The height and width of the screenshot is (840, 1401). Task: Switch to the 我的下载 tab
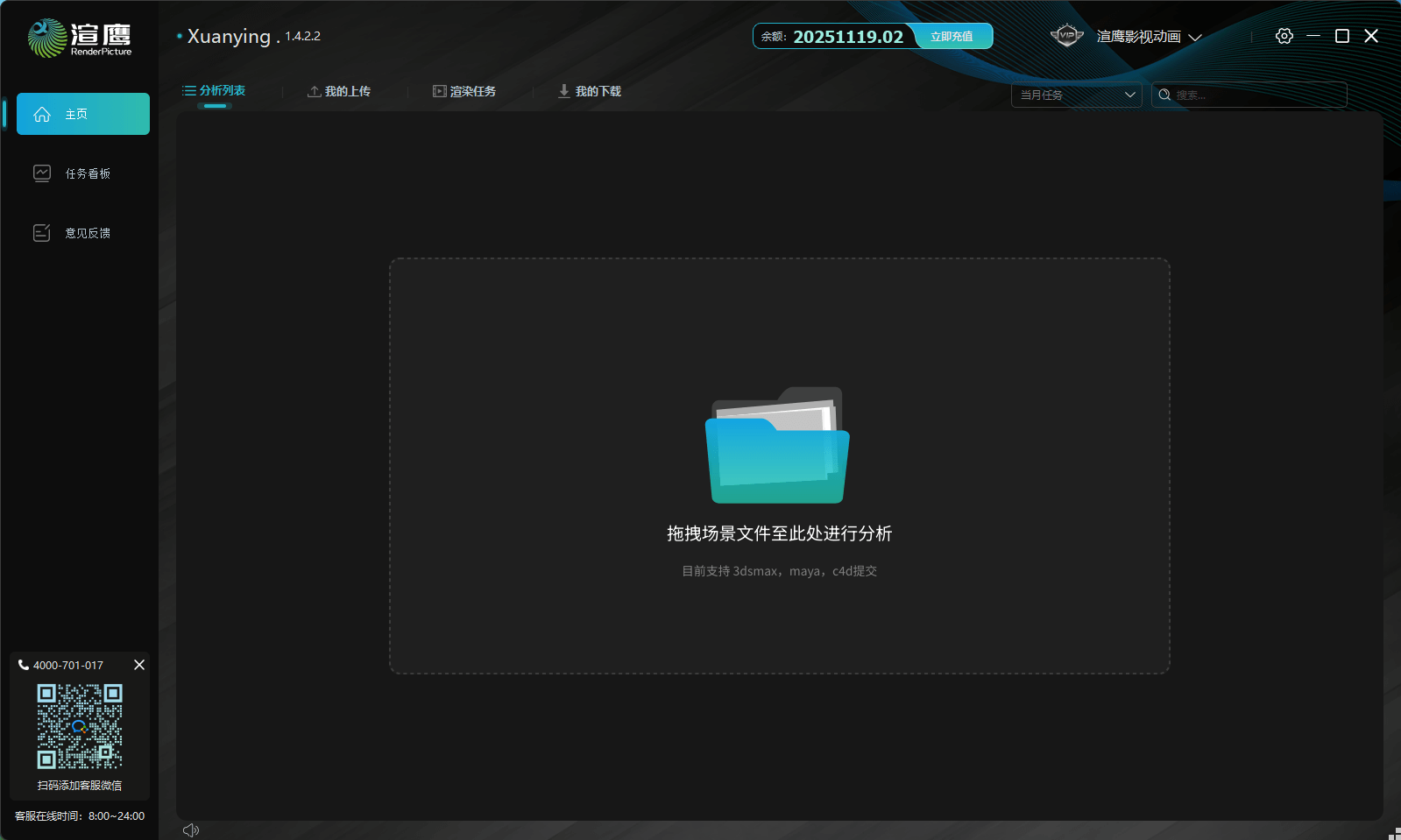click(x=590, y=91)
